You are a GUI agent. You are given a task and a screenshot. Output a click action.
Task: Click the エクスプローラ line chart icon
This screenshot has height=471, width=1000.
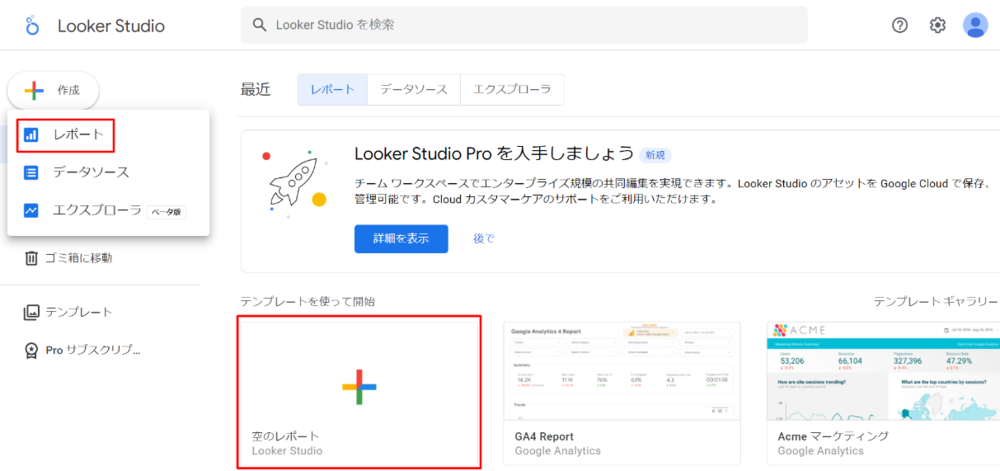pos(31,210)
